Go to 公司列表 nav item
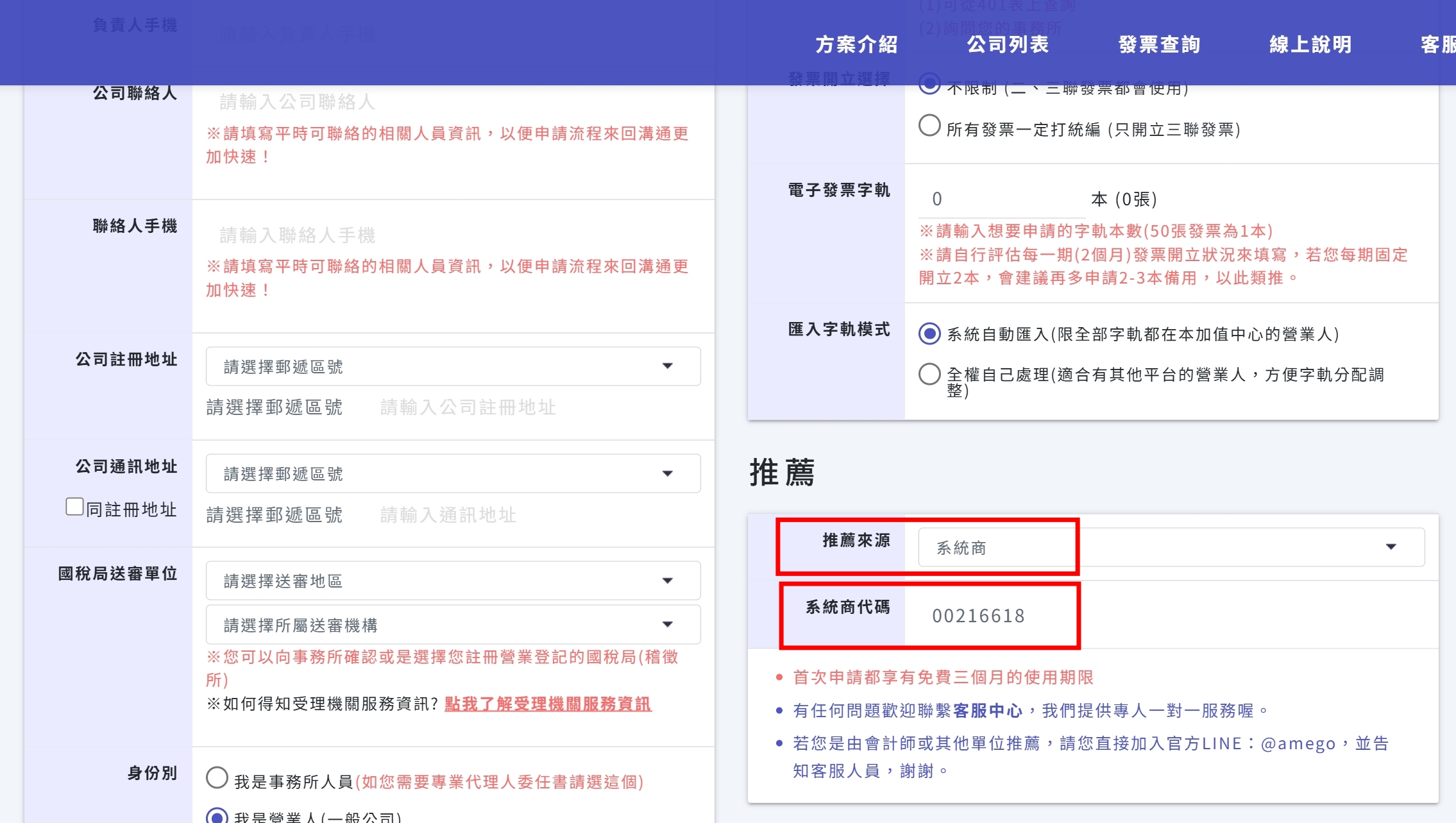Image resolution: width=1456 pixels, height=823 pixels. tap(1008, 44)
